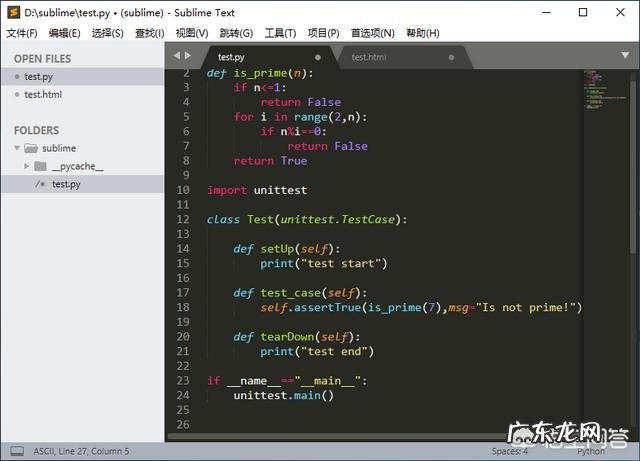
Task: Click the OPEN FILES section header
Action: 42,59
